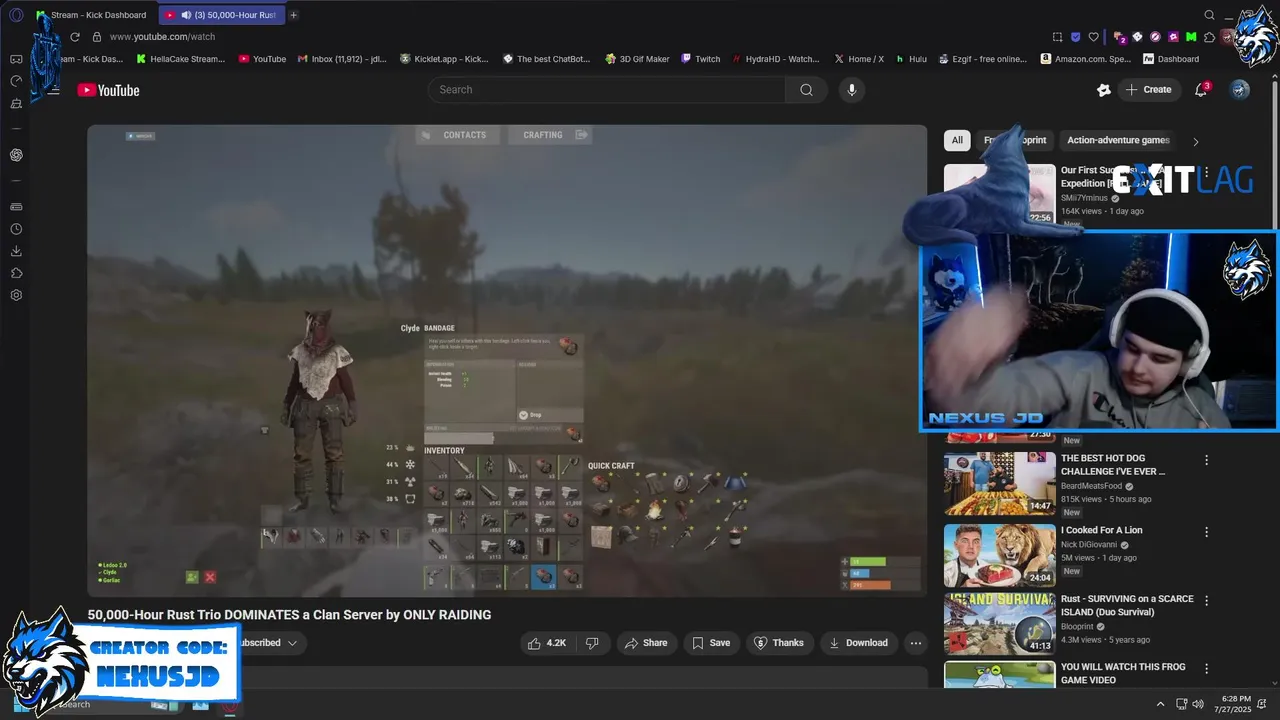Open Gmail Inbox bookmark

342,59
